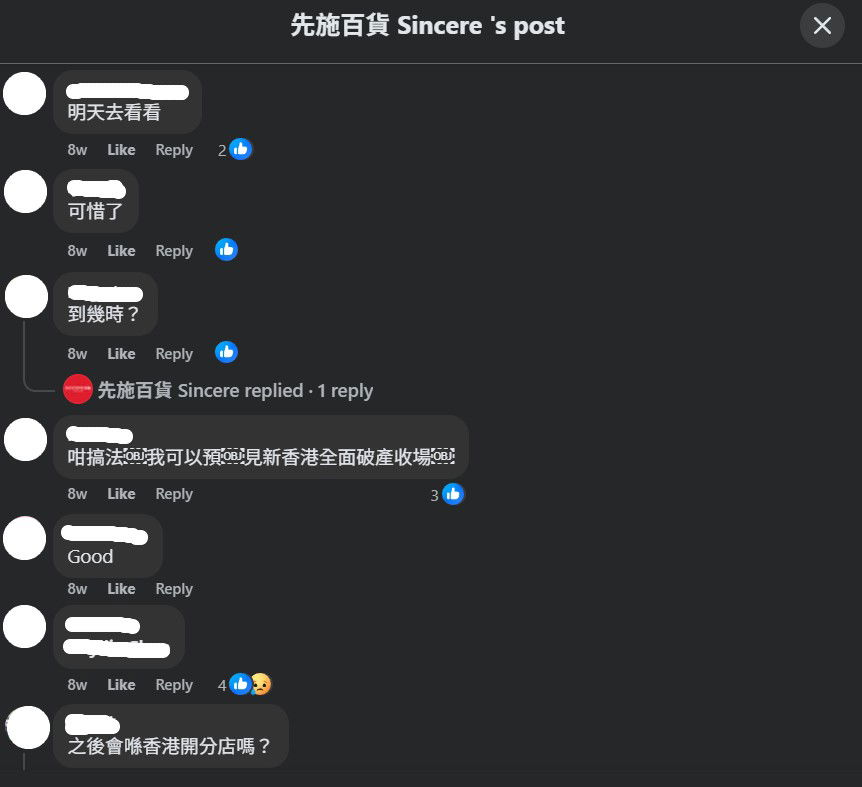Open avatar beside 之後會喺香港開分店嗎 comment
Screen dimensions: 862x787
tap(27, 728)
